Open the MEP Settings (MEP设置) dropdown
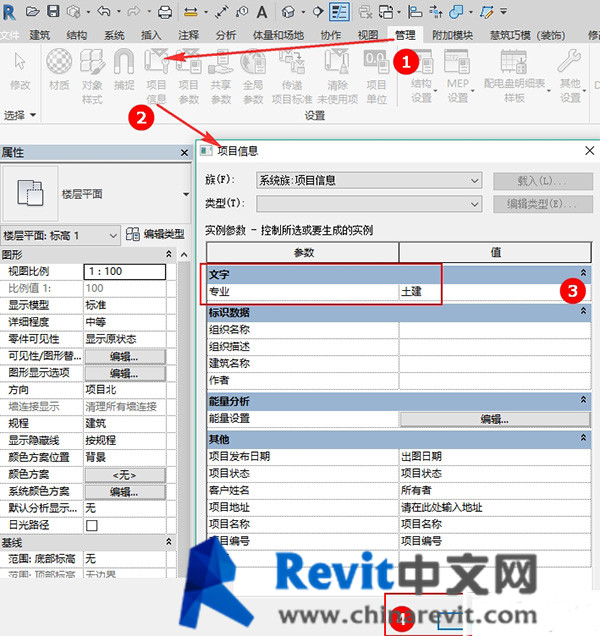The width and height of the screenshot is (600, 636). click(x=458, y=76)
